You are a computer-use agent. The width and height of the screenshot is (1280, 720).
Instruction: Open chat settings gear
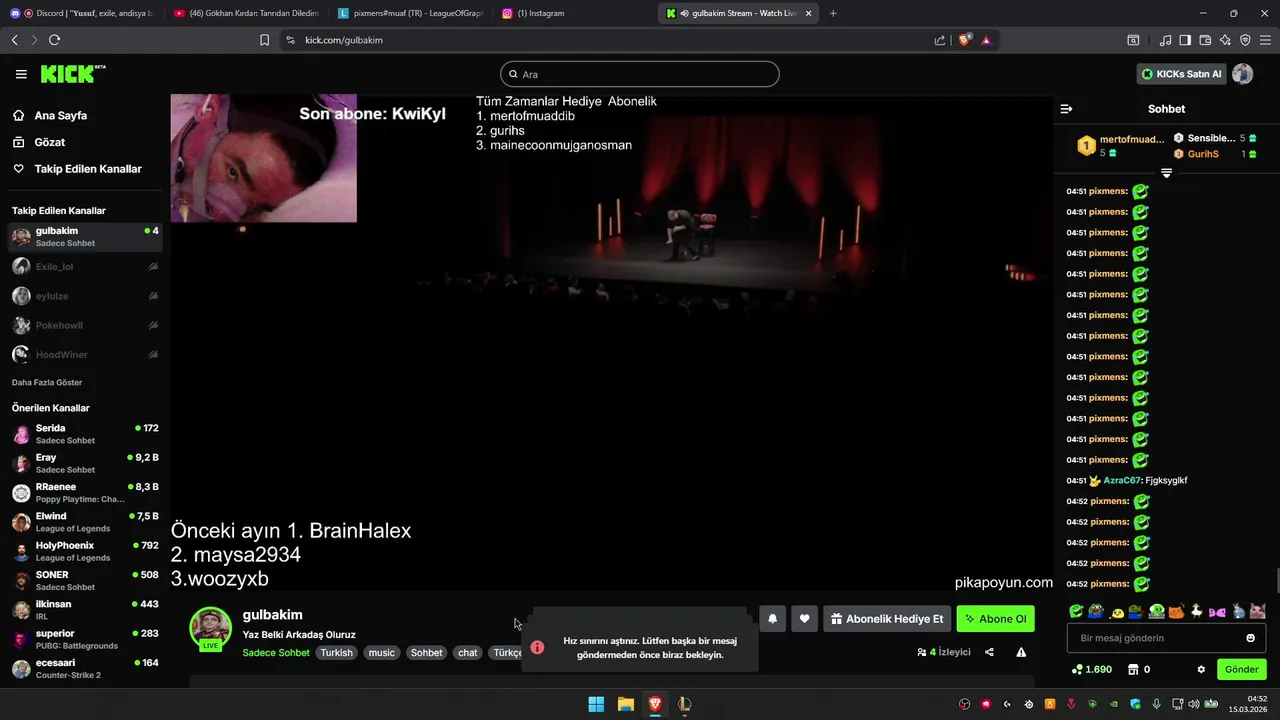coord(1201,669)
